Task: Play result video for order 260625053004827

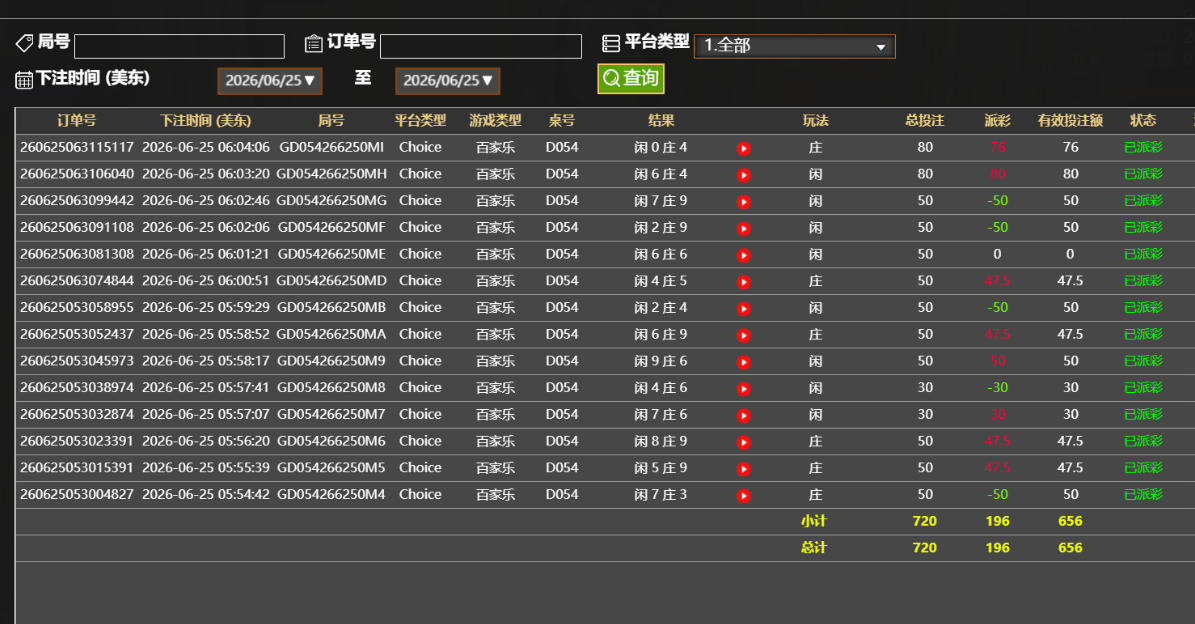Action: tap(744, 495)
